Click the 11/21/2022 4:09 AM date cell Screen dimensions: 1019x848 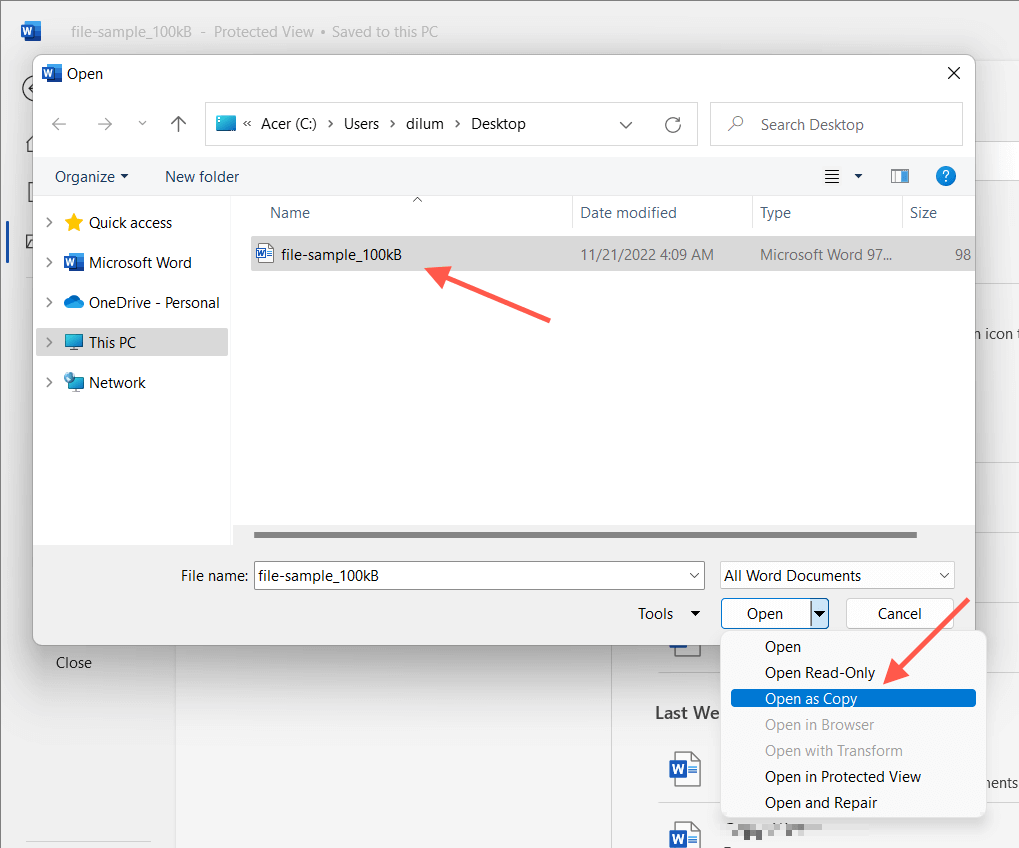(x=647, y=255)
